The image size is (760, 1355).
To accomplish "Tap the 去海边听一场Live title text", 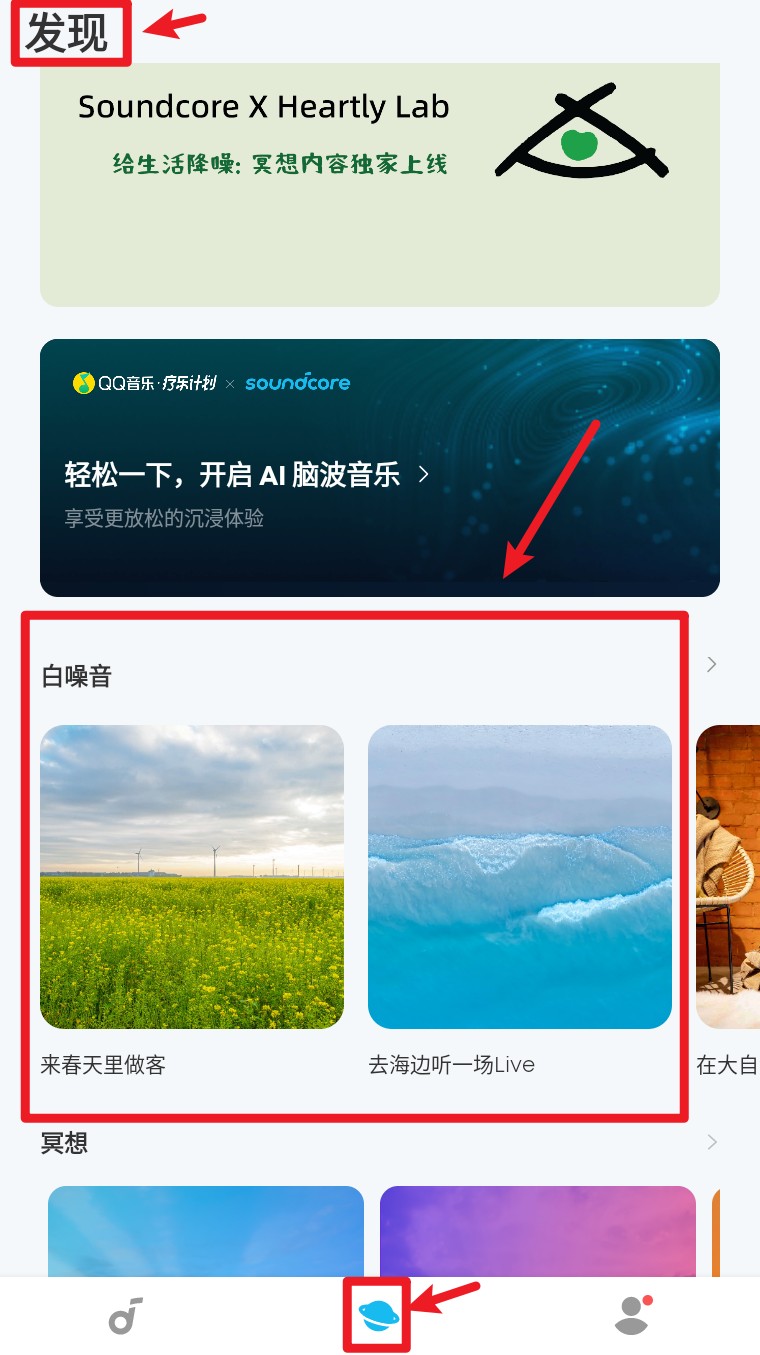I will pos(452,1065).
